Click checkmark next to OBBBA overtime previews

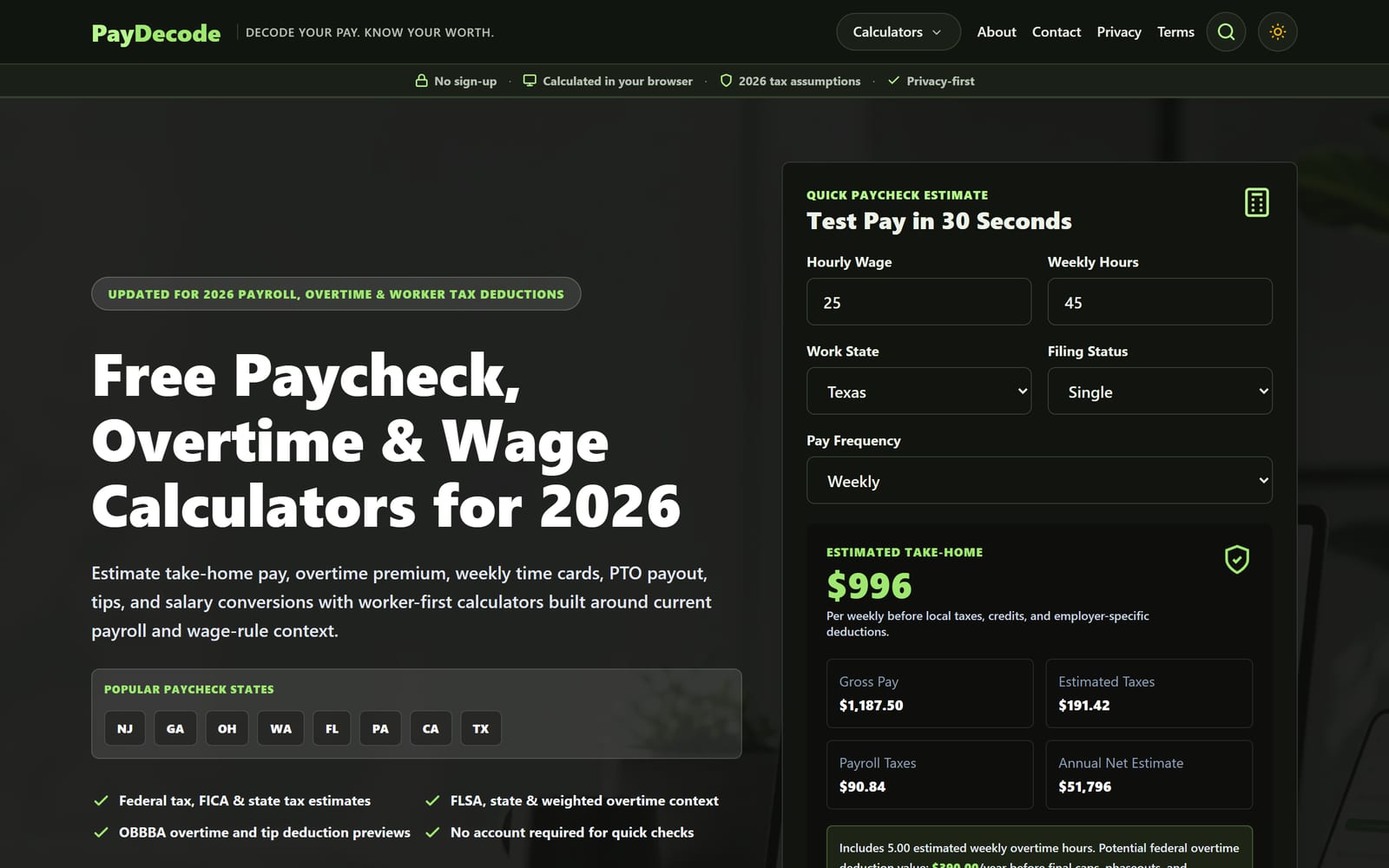[x=101, y=832]
